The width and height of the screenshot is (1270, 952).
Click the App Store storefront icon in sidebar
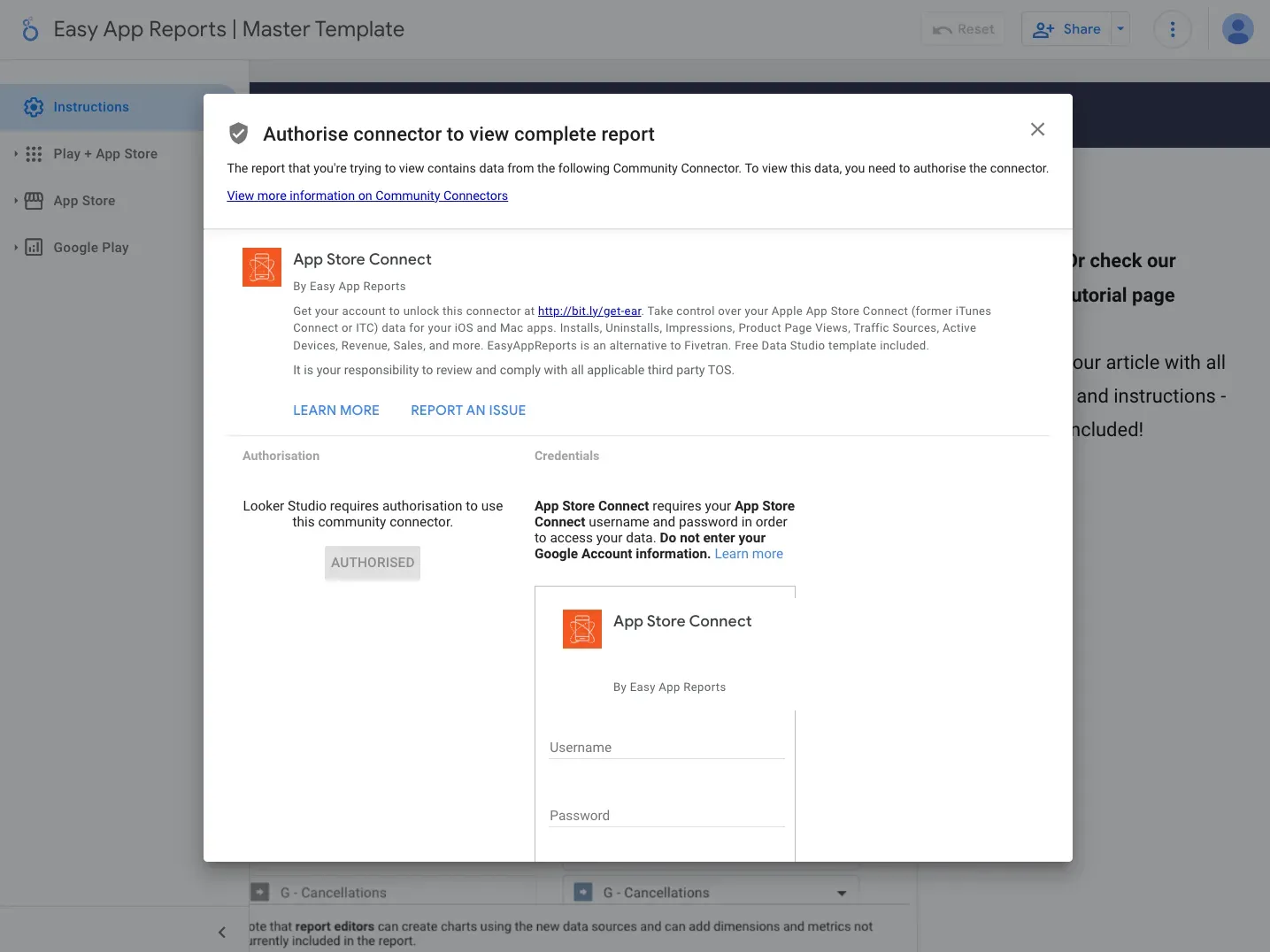(x=34, y=201)
